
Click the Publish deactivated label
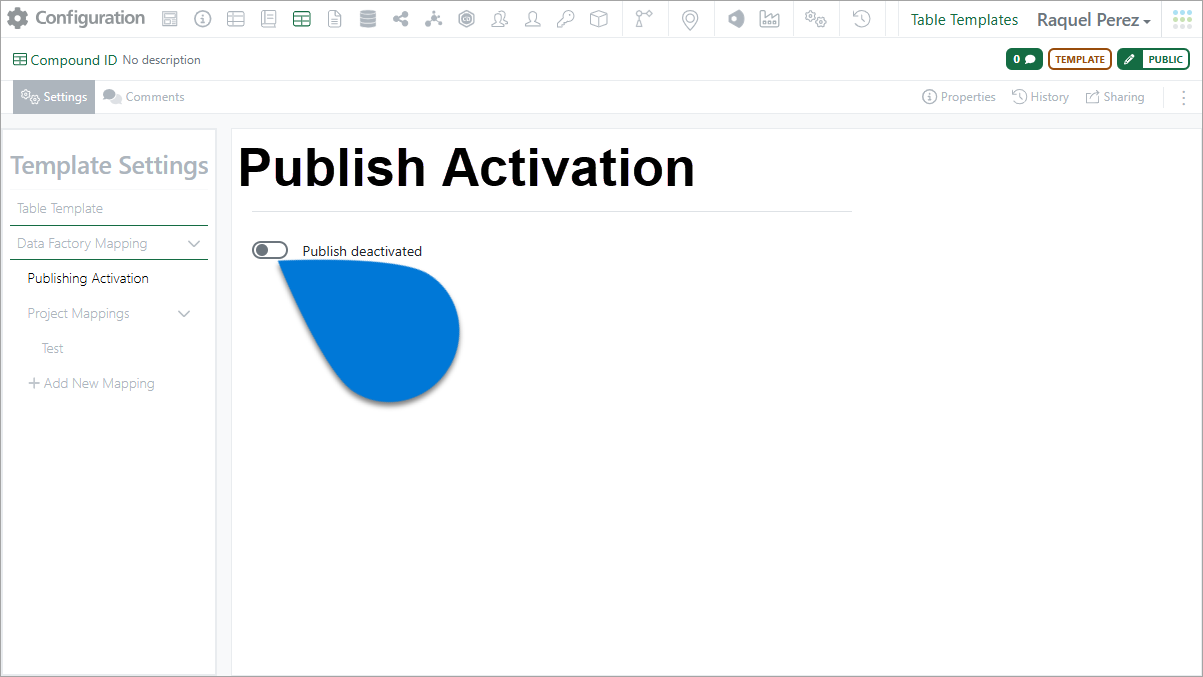pyautogui.click(x=362, y=251)
